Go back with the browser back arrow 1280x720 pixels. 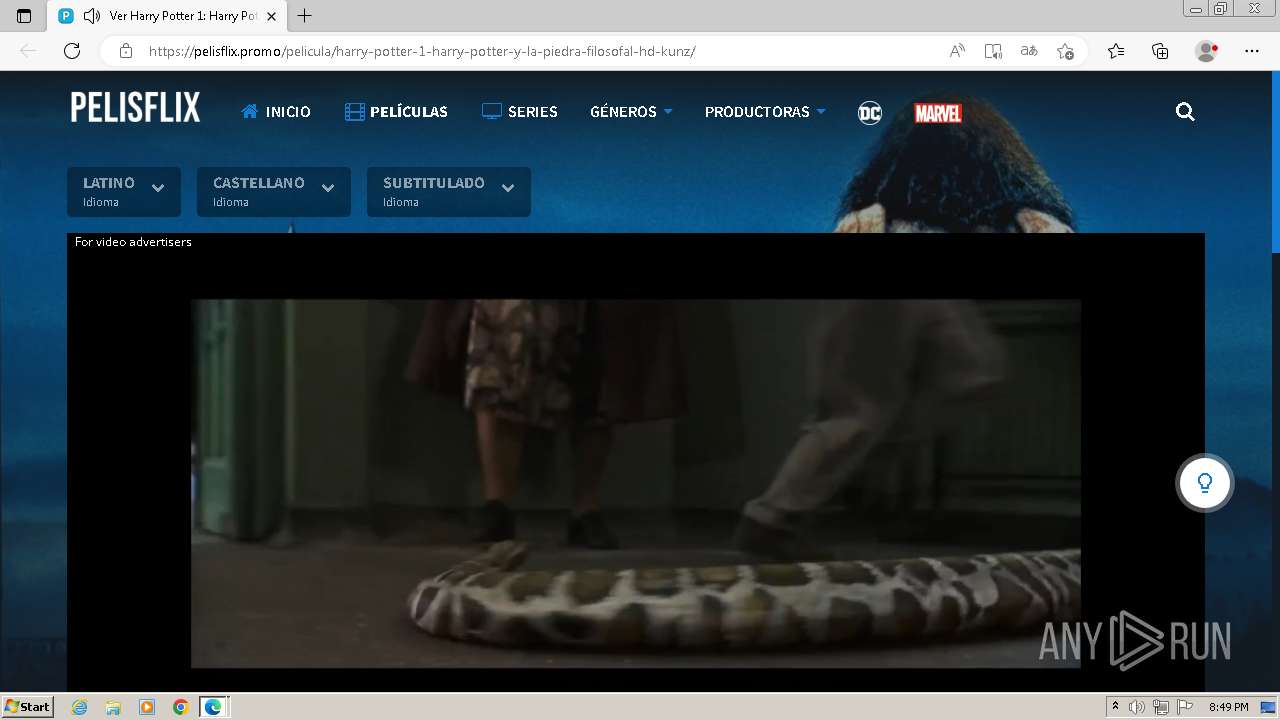[x=28, y=51]
